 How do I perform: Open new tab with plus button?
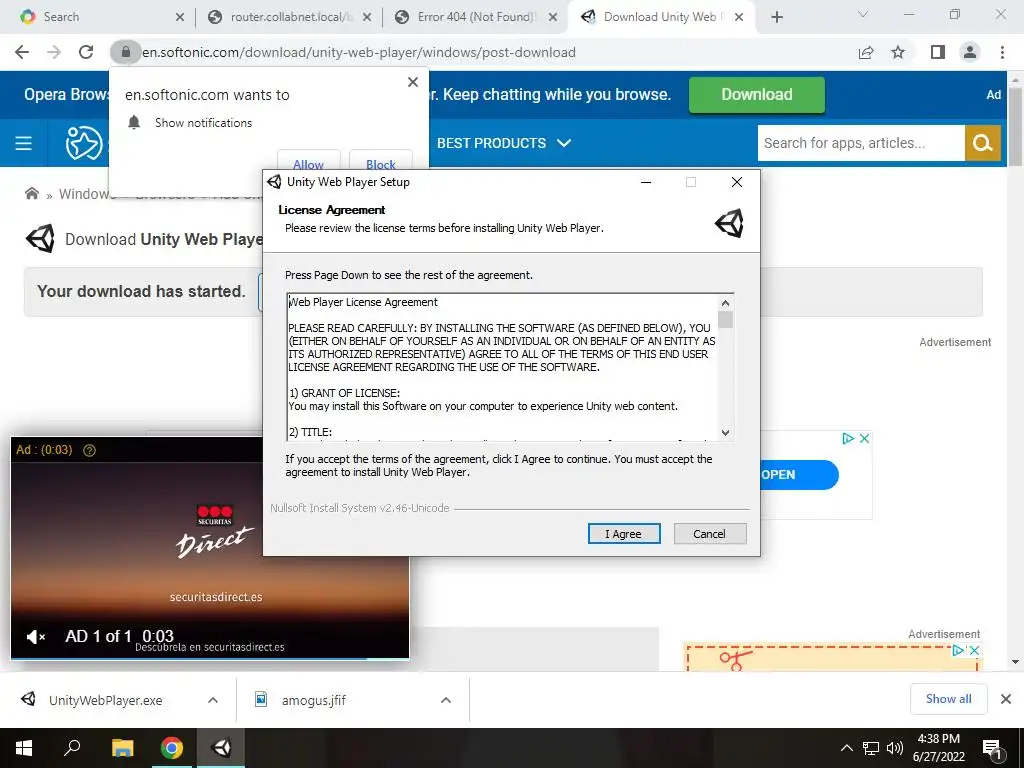point(776,17)
